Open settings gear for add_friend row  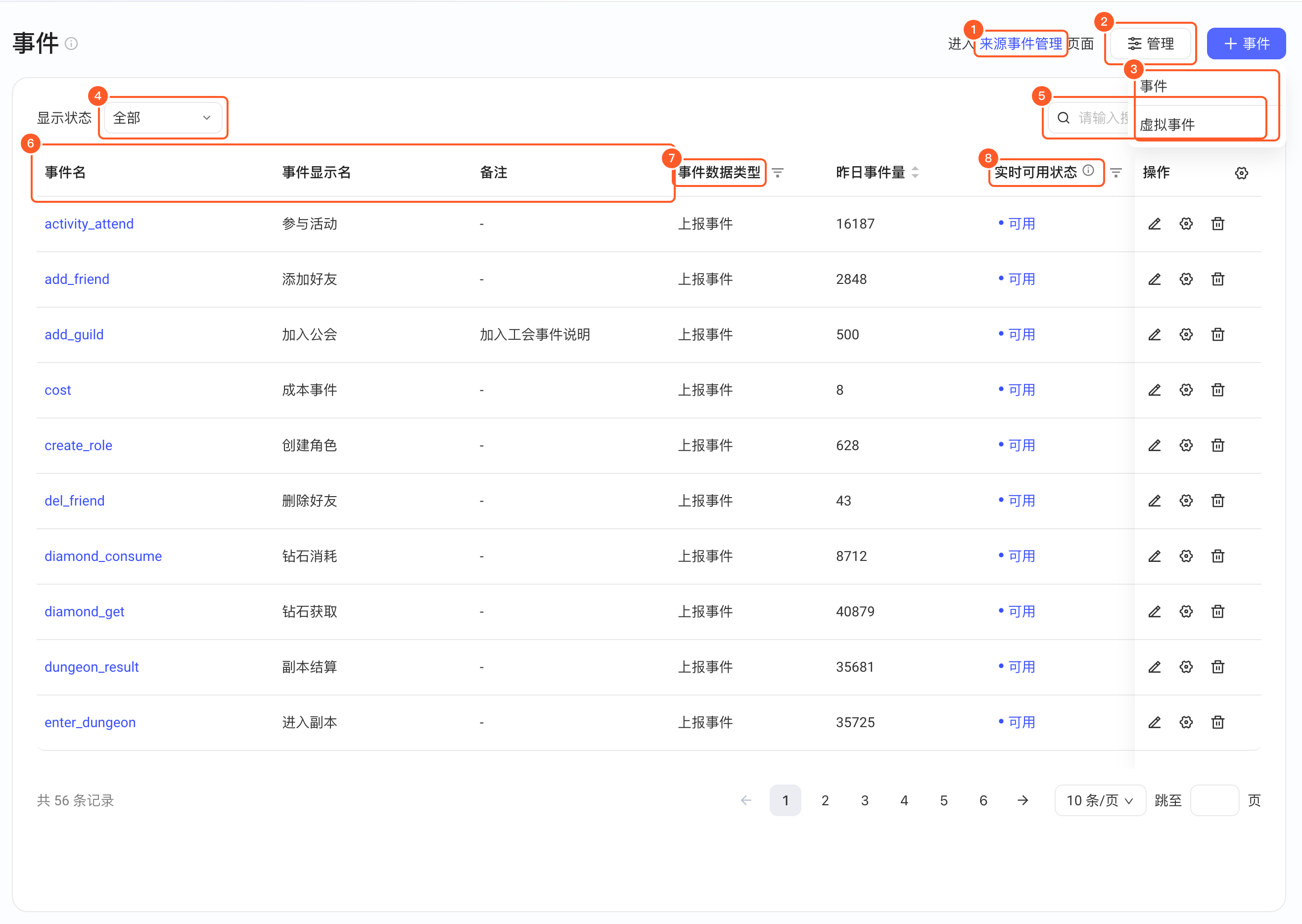1186,279
